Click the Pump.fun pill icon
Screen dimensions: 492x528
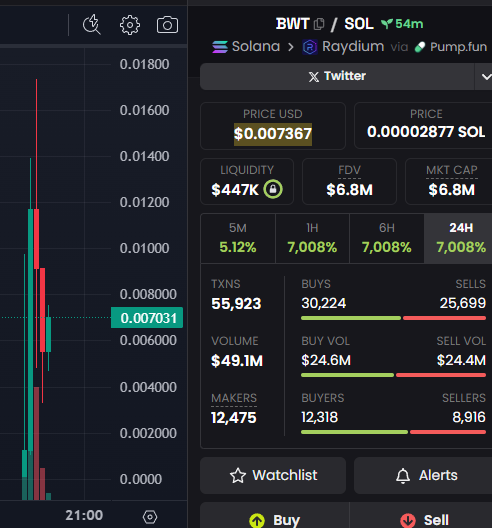point(420,47)
